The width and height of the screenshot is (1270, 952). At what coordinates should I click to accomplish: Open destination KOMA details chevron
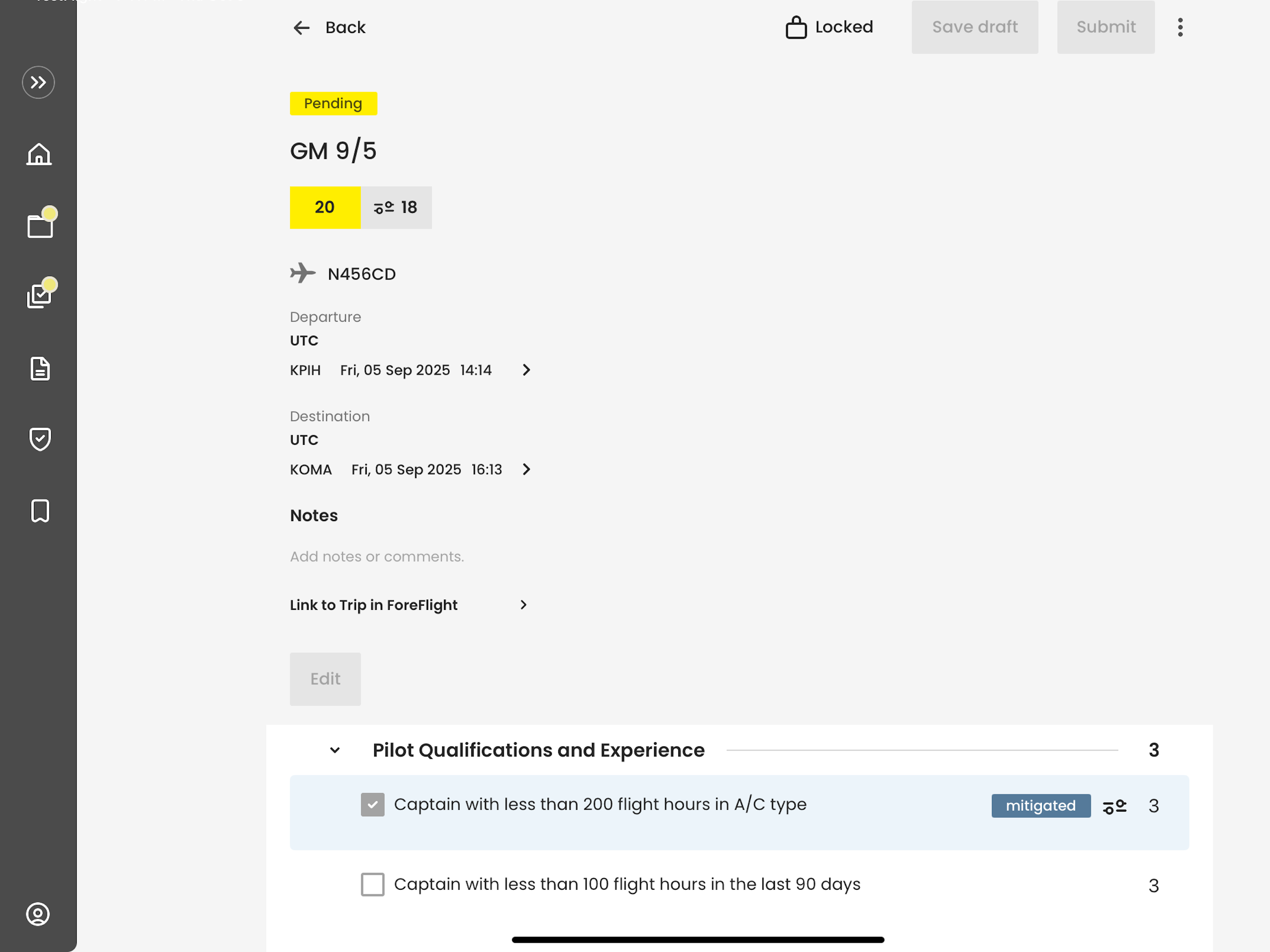click(x=526, y=469)
